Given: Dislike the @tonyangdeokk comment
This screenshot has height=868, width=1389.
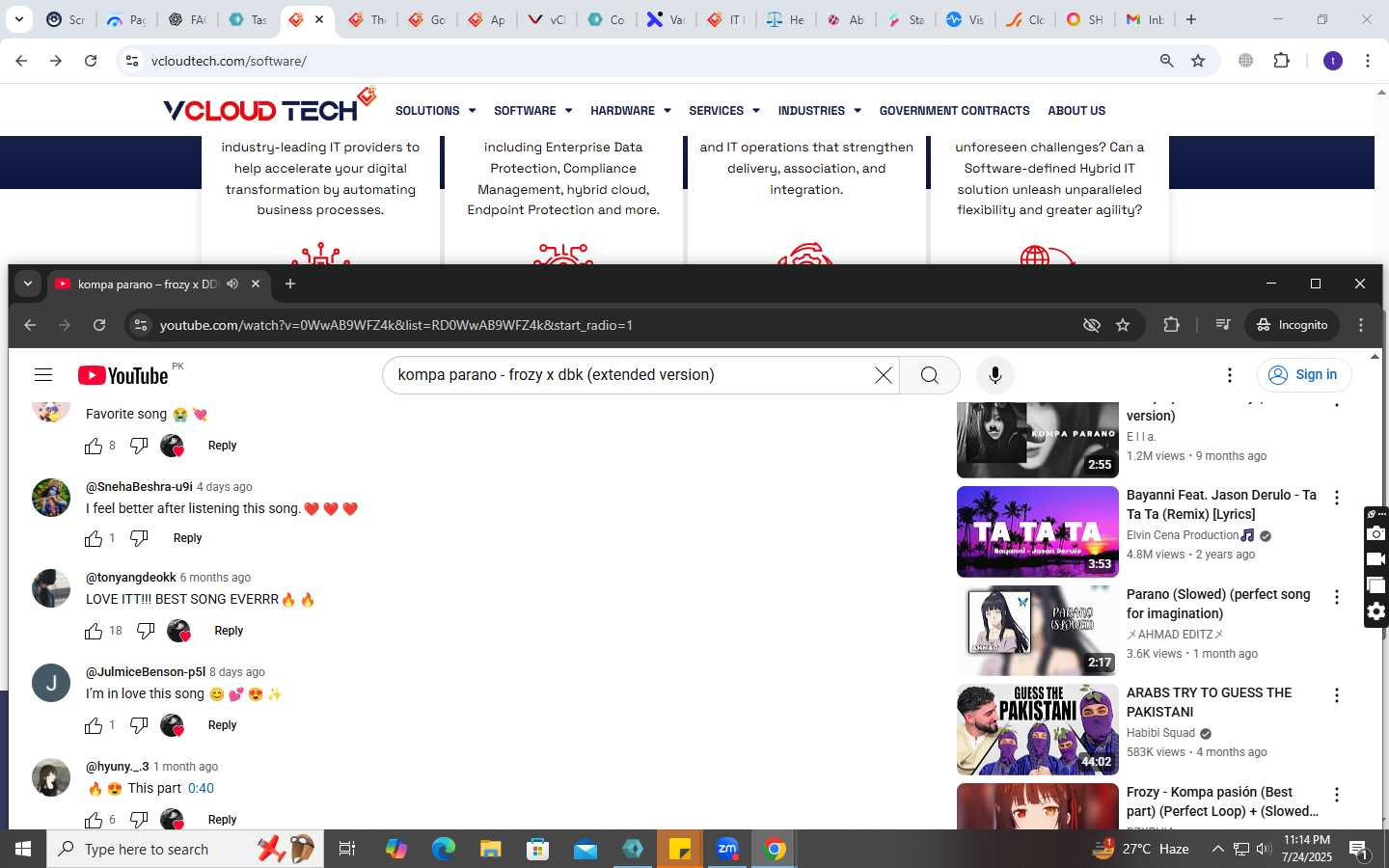Looking at the screenshot, I should coord(146,631).
